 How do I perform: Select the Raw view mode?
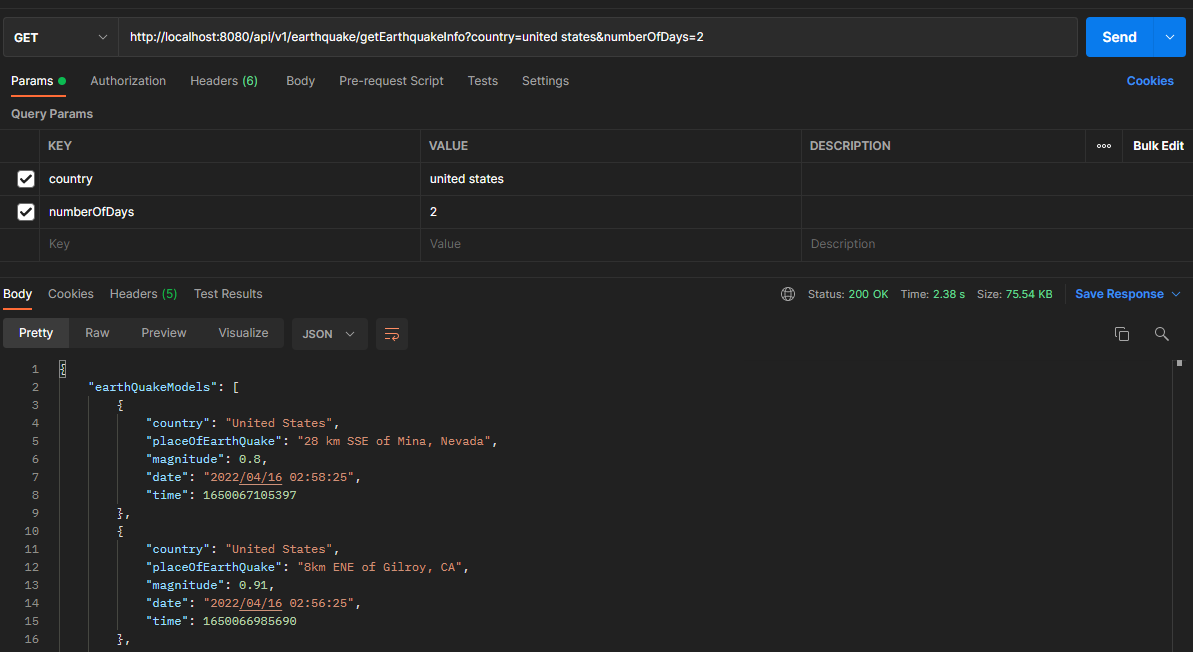pyautogui.click(x=97, y=333)
